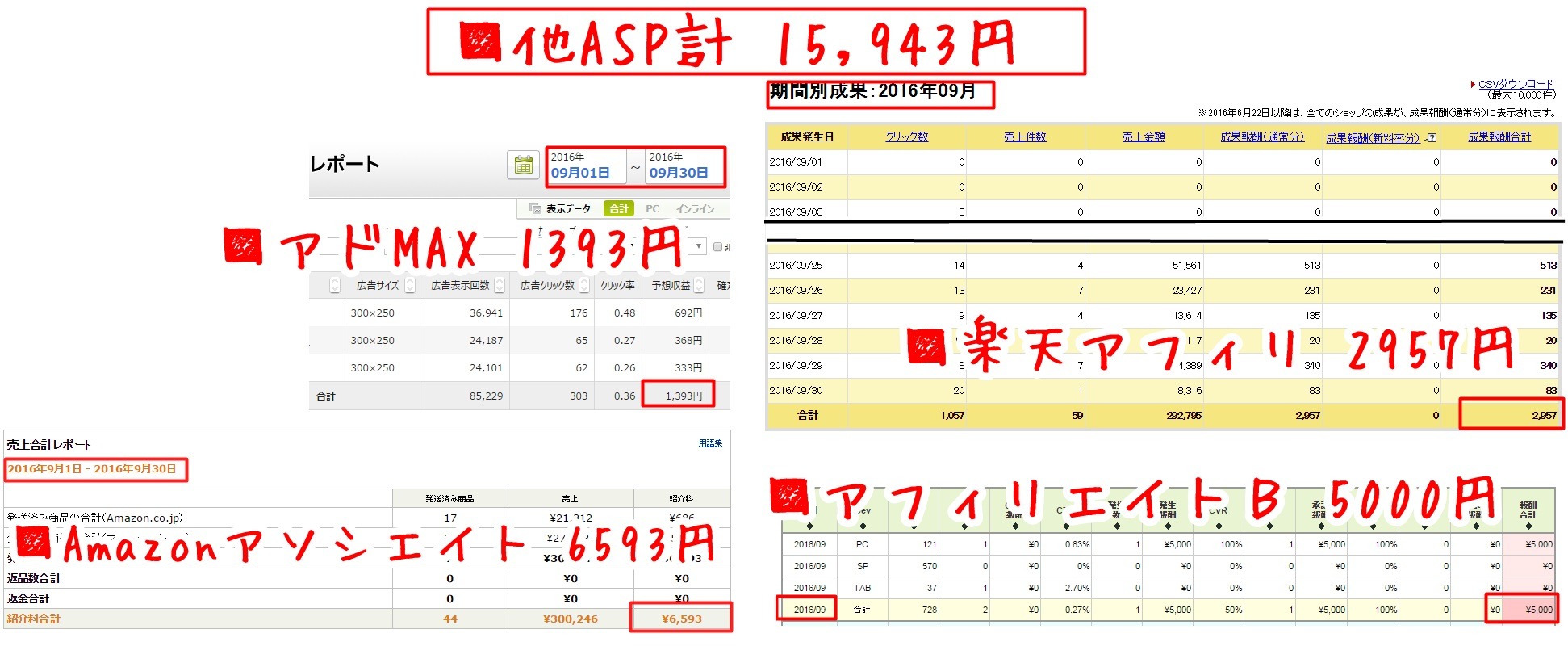
Task: Open the calendar date picker icon
Action: point(523,166)
